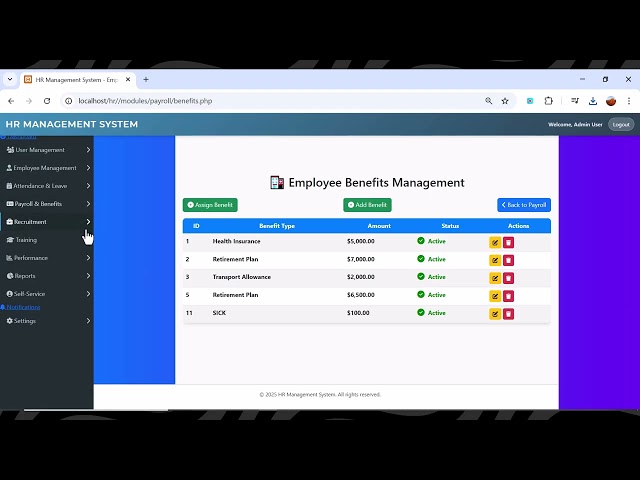Open the Chrome profile avatar

pos(611,101)
